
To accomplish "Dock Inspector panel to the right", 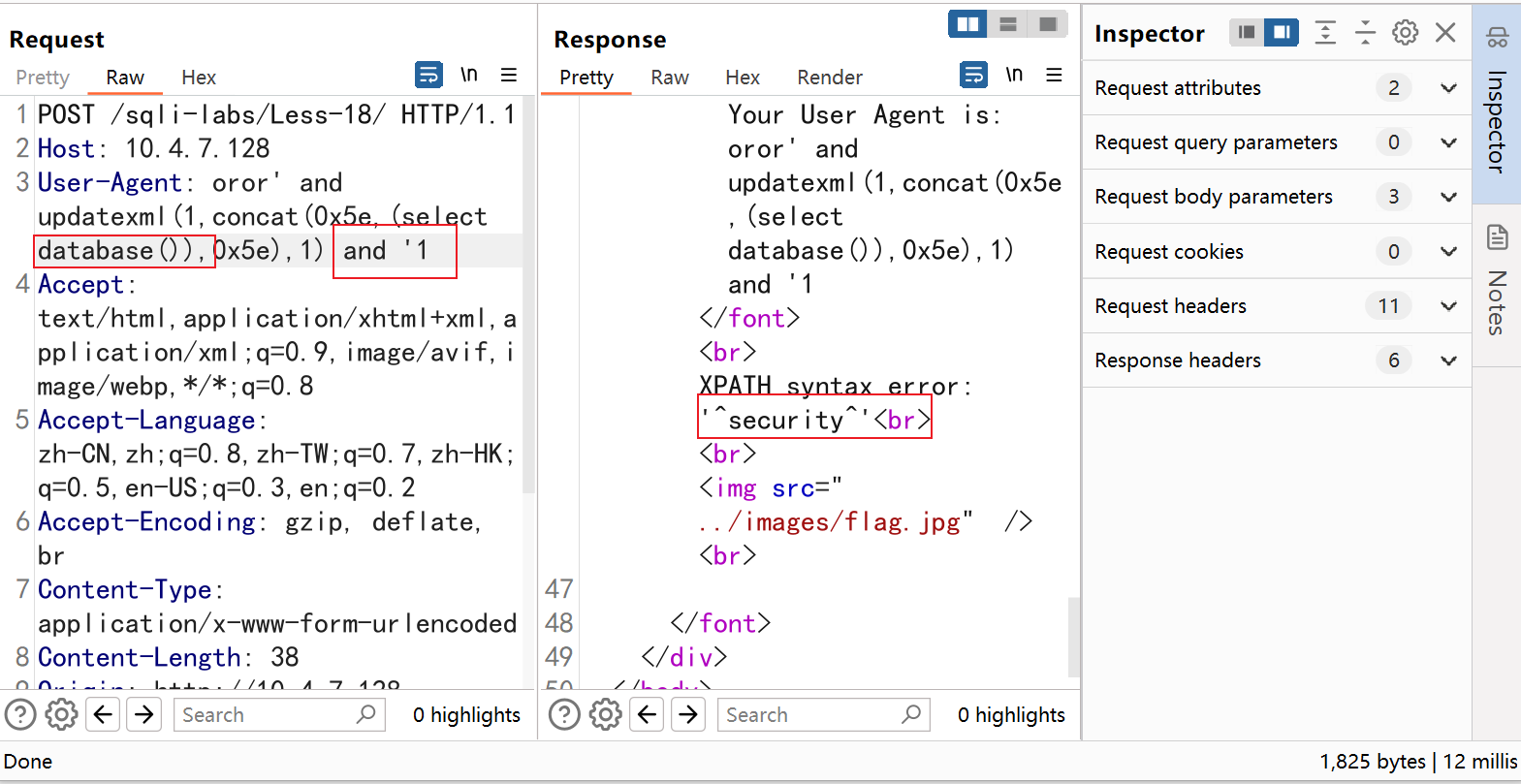I will click(1282, 33).
